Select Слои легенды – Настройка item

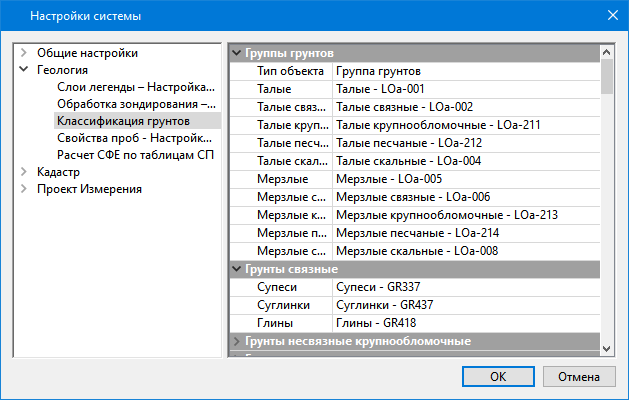tap(136, 87)
